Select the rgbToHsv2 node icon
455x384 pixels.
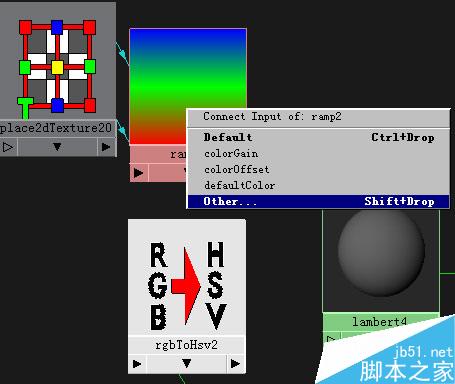[x=187, y=277]
